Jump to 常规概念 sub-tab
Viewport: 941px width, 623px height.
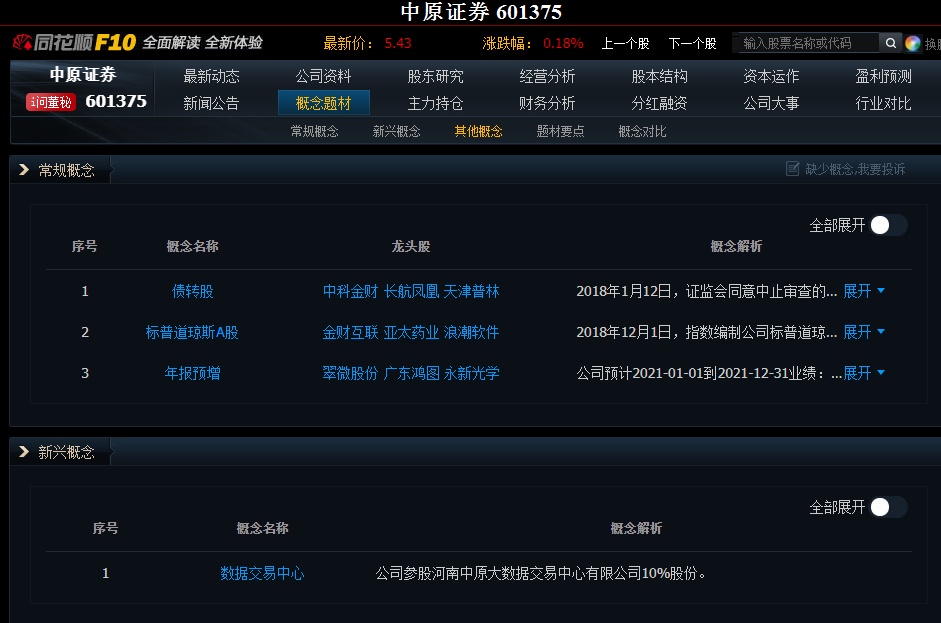tap(314, 131)
